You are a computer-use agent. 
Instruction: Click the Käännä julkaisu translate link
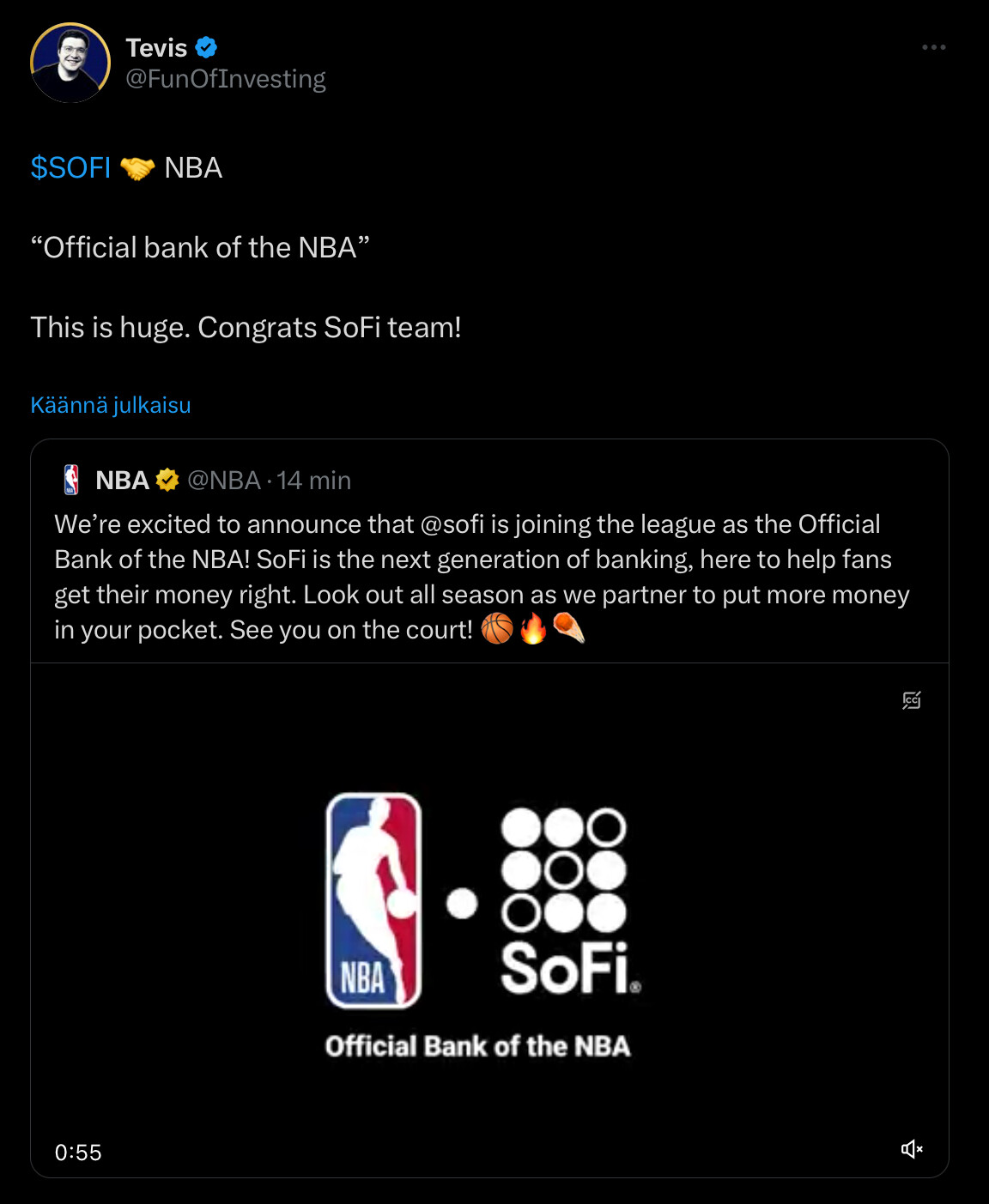click(x=111, y=405)
